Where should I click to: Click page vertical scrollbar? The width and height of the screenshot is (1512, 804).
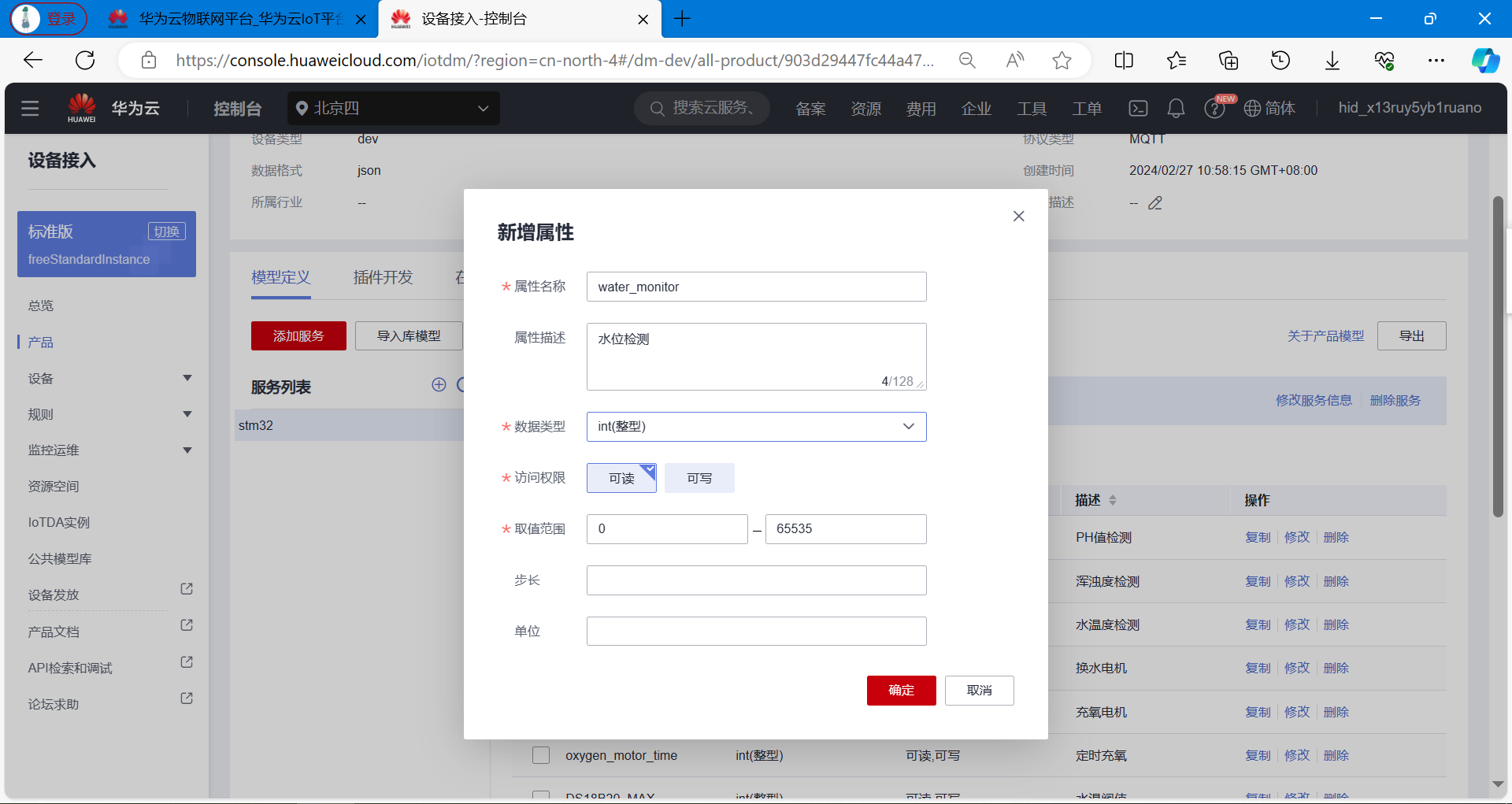(x=1498, y=356)
